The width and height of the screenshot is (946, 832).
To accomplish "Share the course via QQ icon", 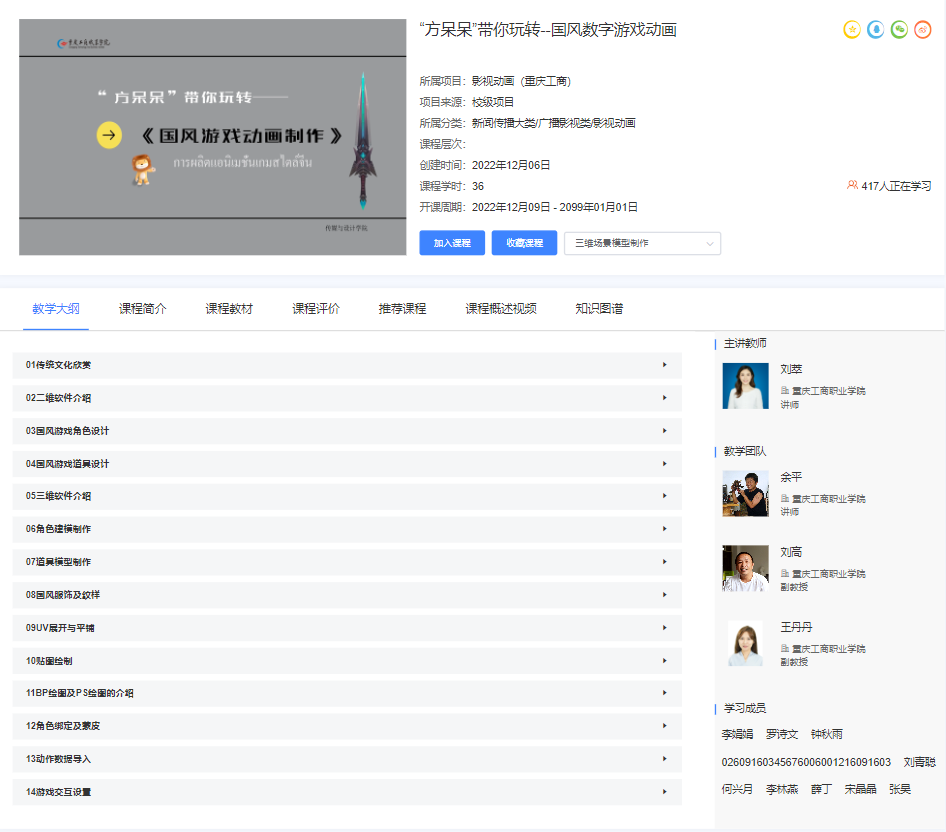I will [876, 30].
